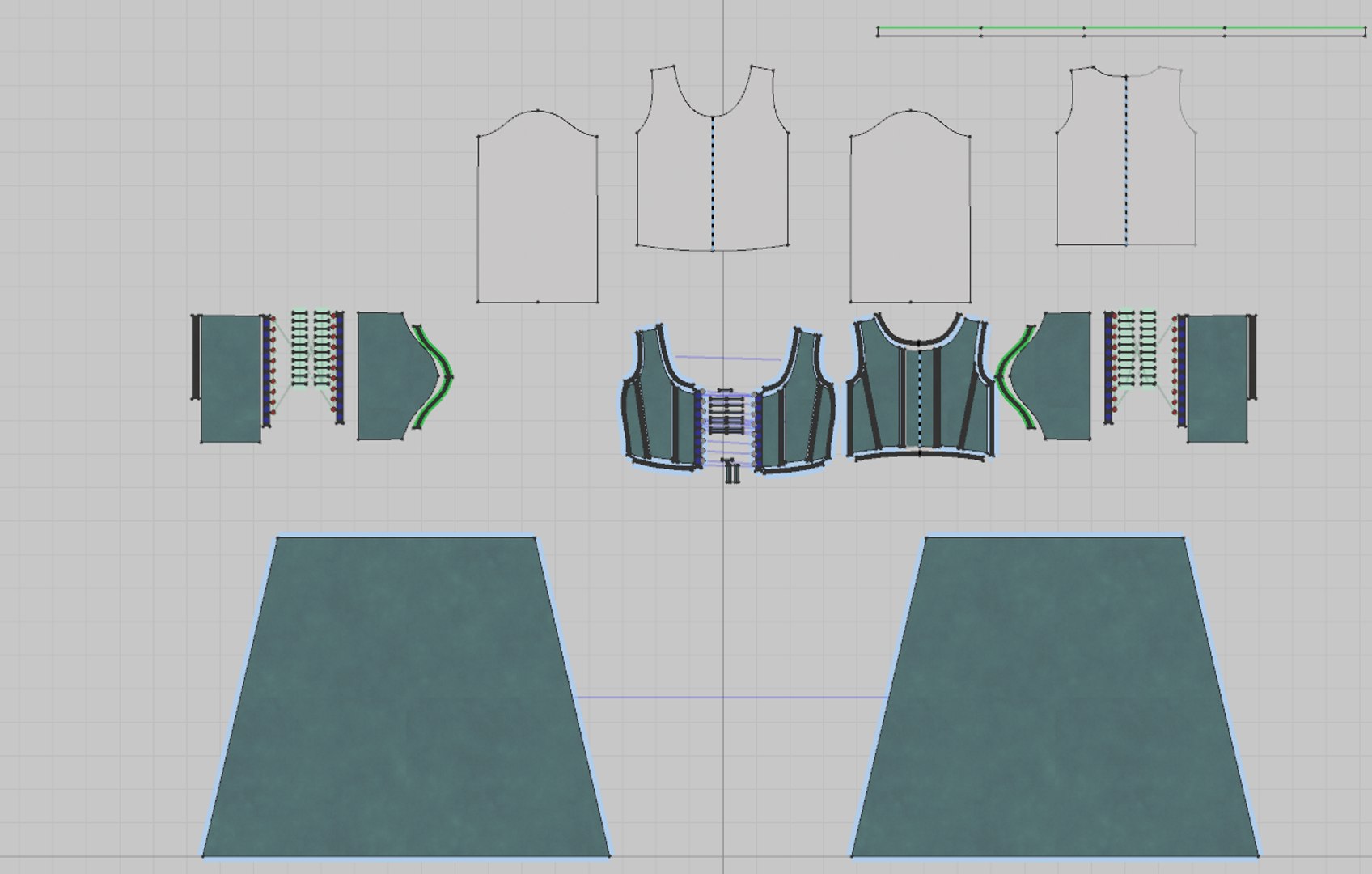Select the far-left teal lower sleeve rectangle
Image resolution: width=1372 pixels, height=874 pixels.
230,379
